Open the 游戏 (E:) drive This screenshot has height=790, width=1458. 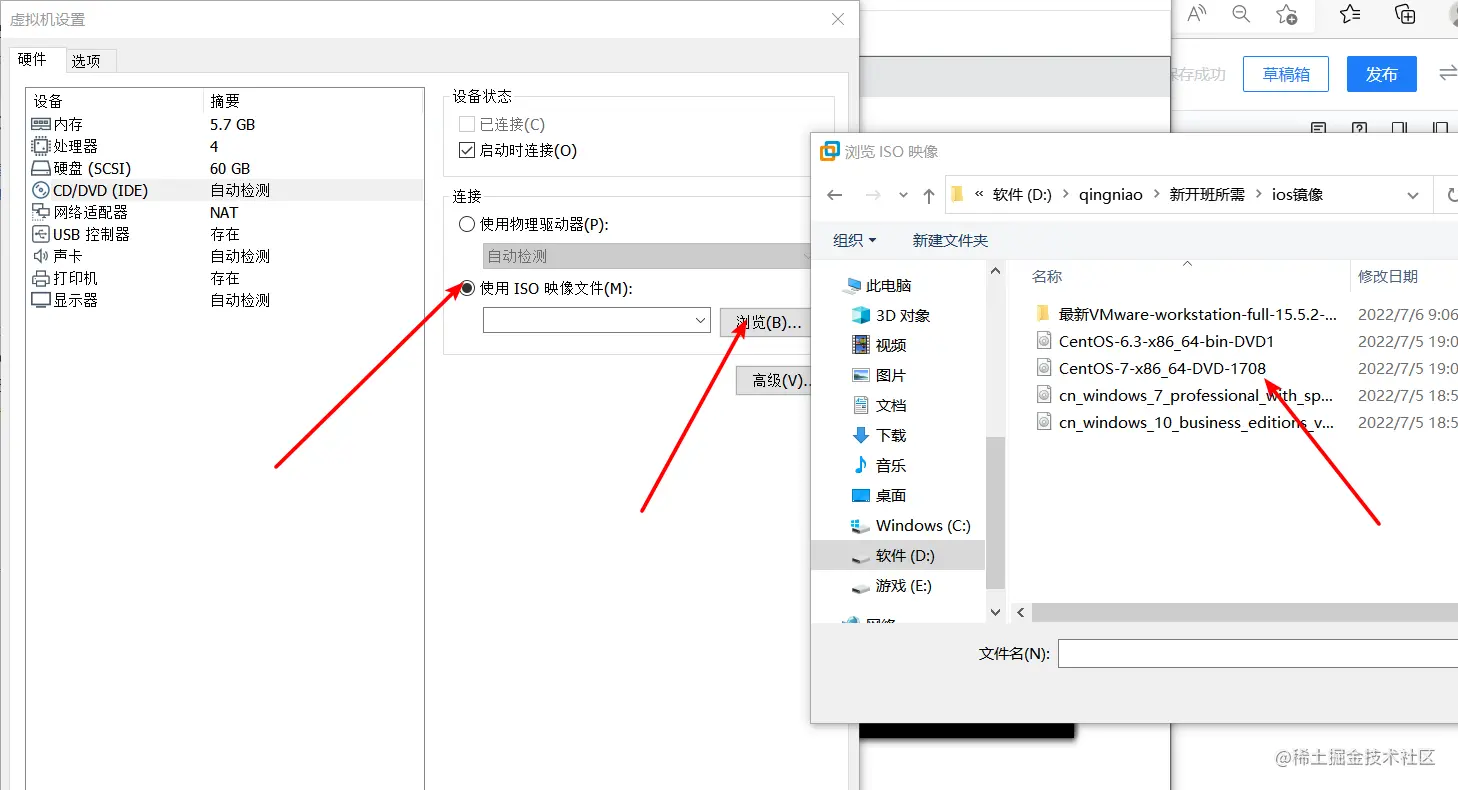click(x=892, y=585)
